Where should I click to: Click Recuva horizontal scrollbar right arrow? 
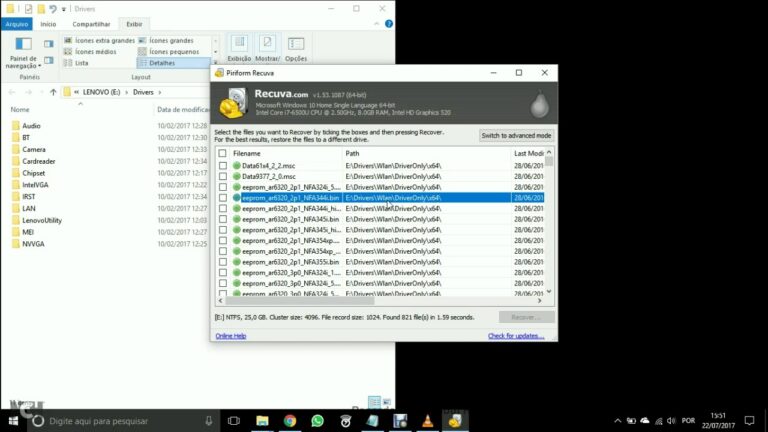[x=540, y=301]
